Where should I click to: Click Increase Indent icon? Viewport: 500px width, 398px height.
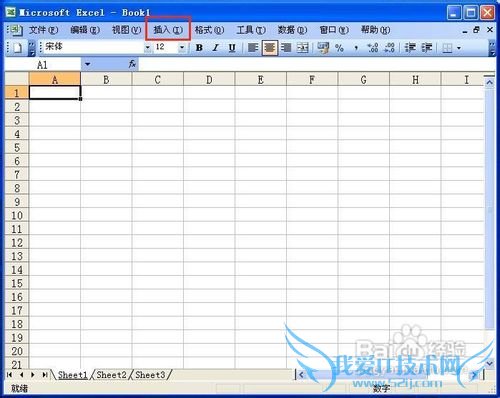point(427,48)
